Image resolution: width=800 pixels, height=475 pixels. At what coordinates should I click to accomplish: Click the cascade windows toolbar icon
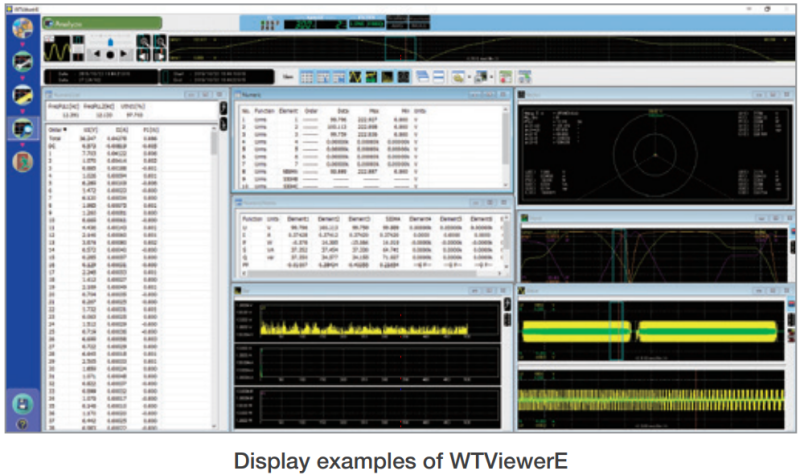click(422, 77)
